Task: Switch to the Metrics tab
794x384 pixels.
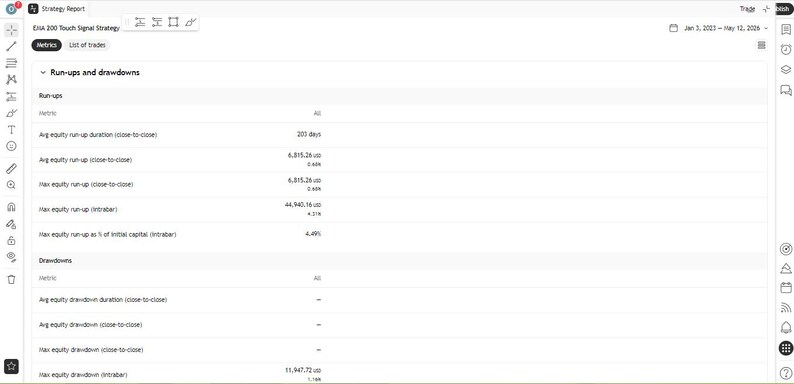Action: click(x=47, y=45)
